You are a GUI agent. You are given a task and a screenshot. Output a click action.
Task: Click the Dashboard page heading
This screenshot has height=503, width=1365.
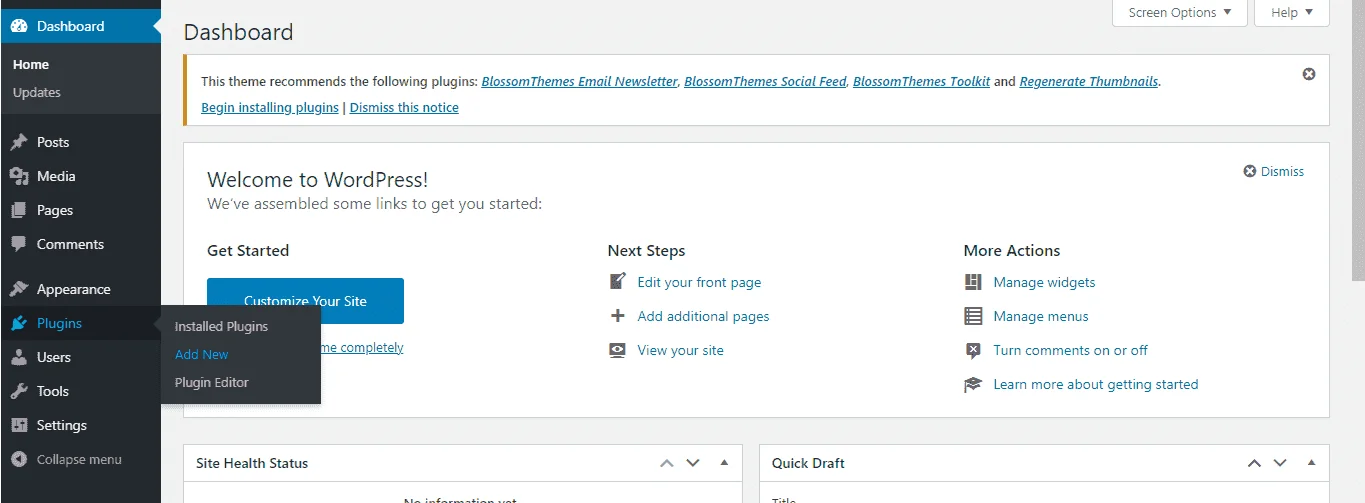click(239, 32)
